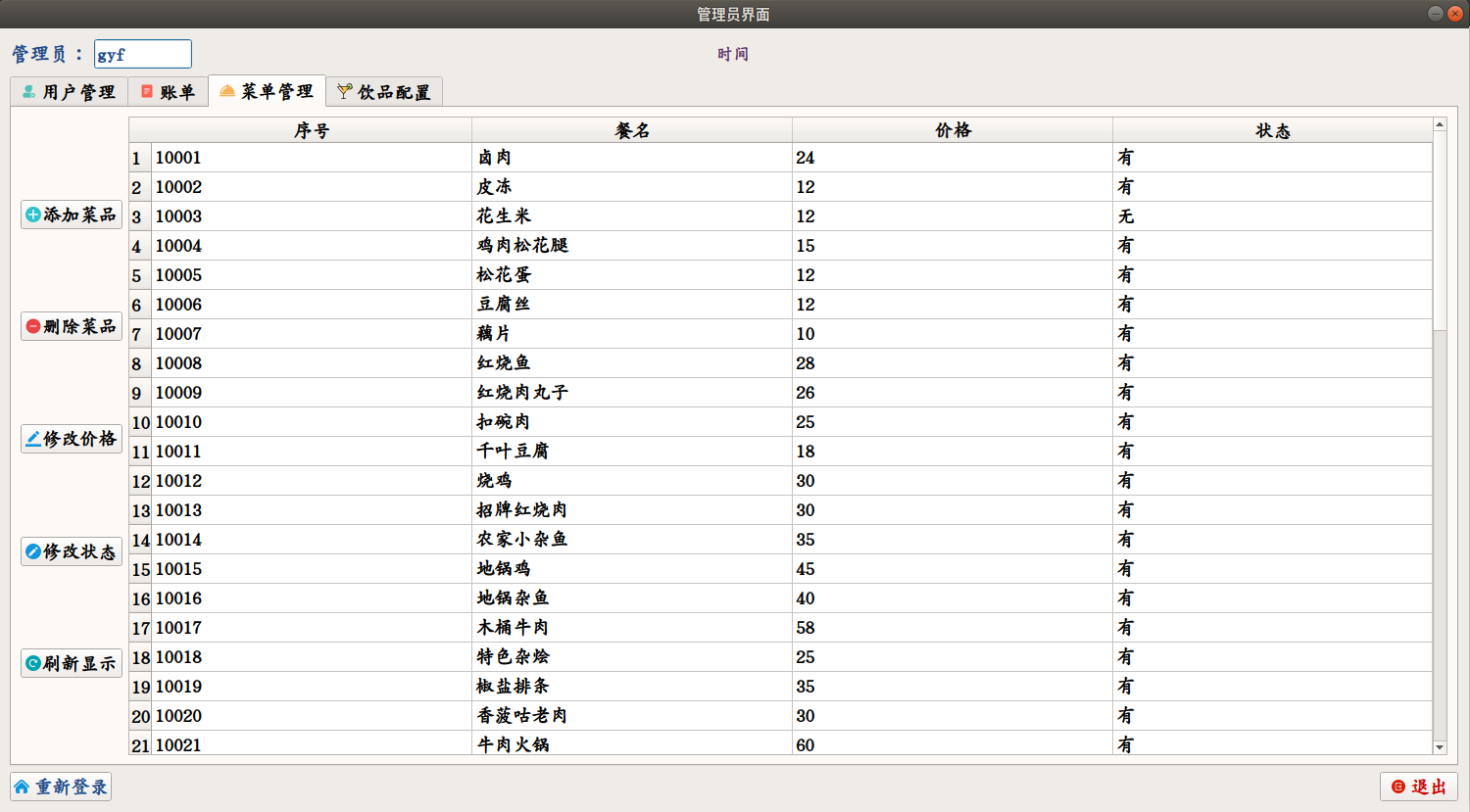Screen dimensions: 1470x812
Task: Click the 退出 button to exit
Action: (x=1419, y=787)
